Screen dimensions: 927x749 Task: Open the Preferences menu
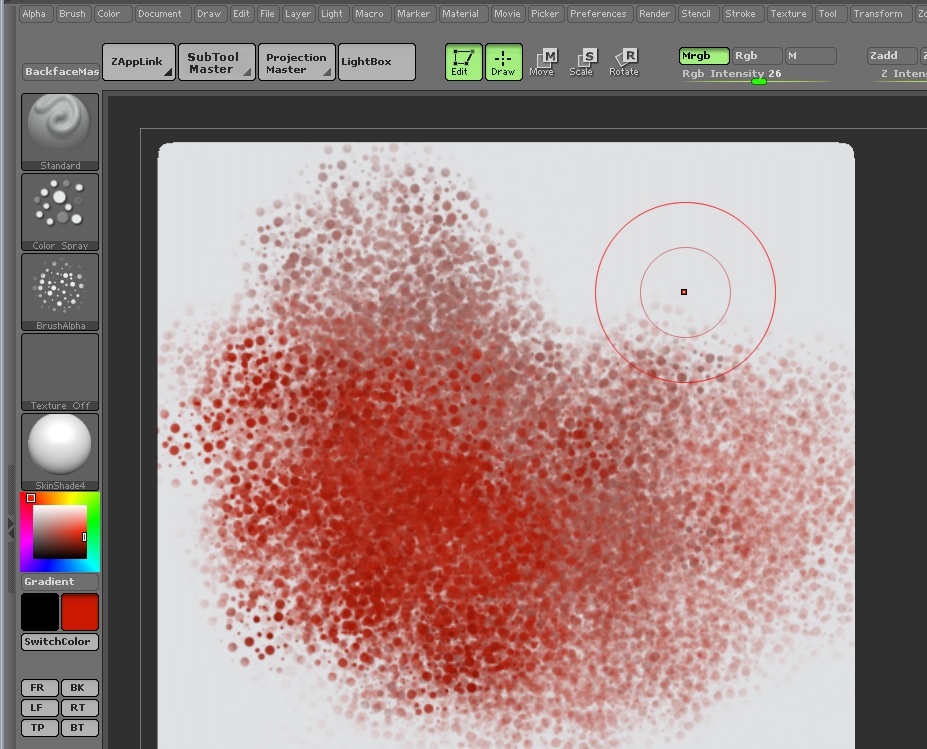[598, 14]
